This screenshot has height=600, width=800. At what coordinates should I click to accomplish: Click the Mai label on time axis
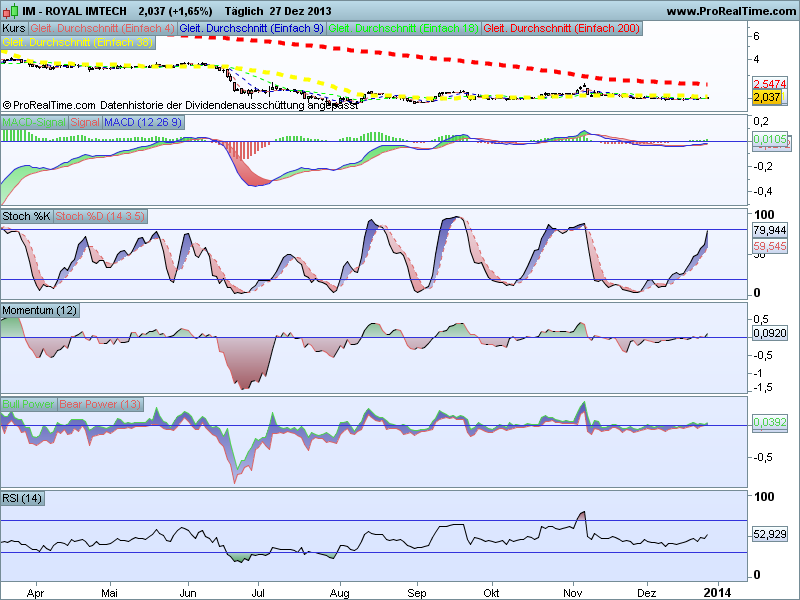click(109, 593)
